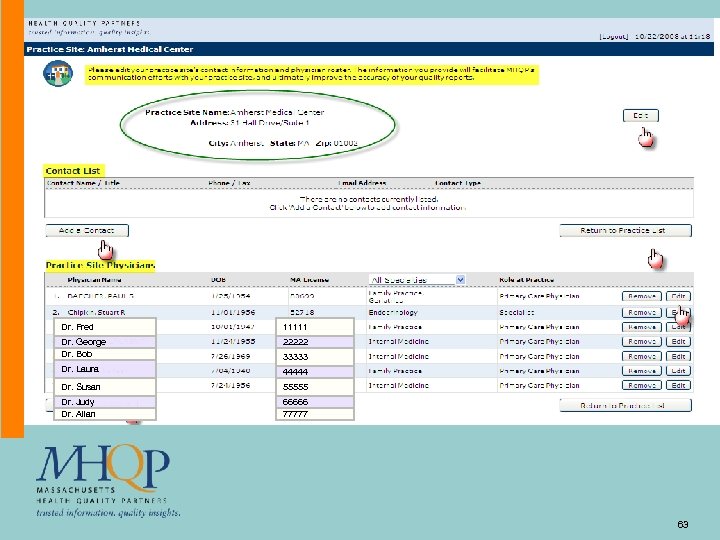Open the All Specialties dropdown
This screenshot has width=720, height=540.
click(417, 280)
